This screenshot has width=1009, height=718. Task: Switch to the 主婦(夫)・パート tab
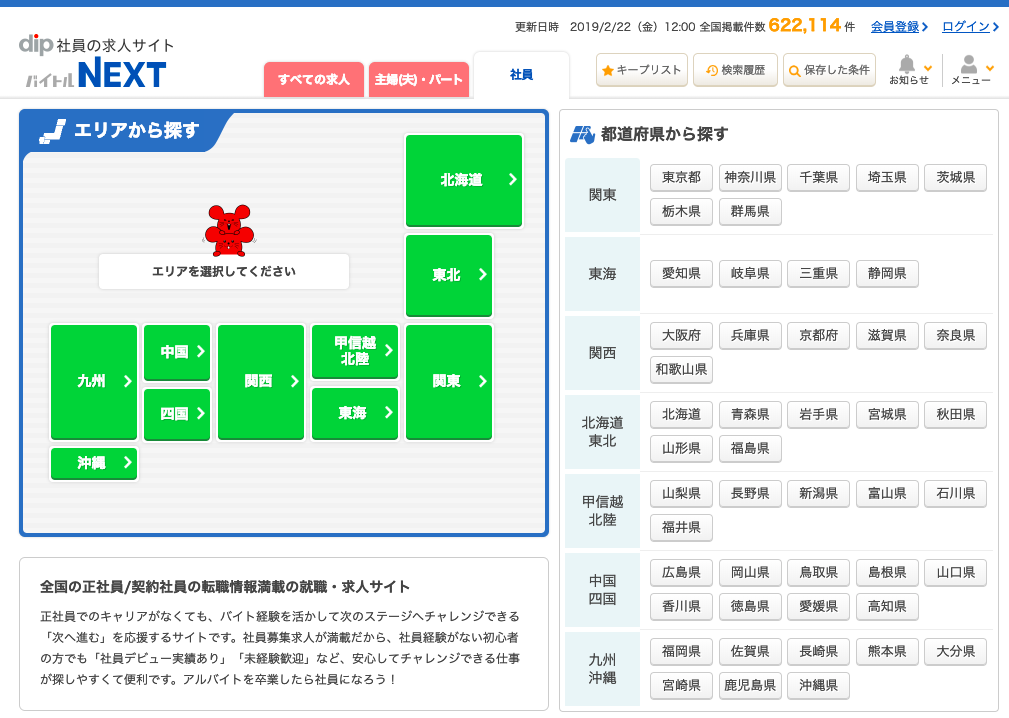pos(418,79)
